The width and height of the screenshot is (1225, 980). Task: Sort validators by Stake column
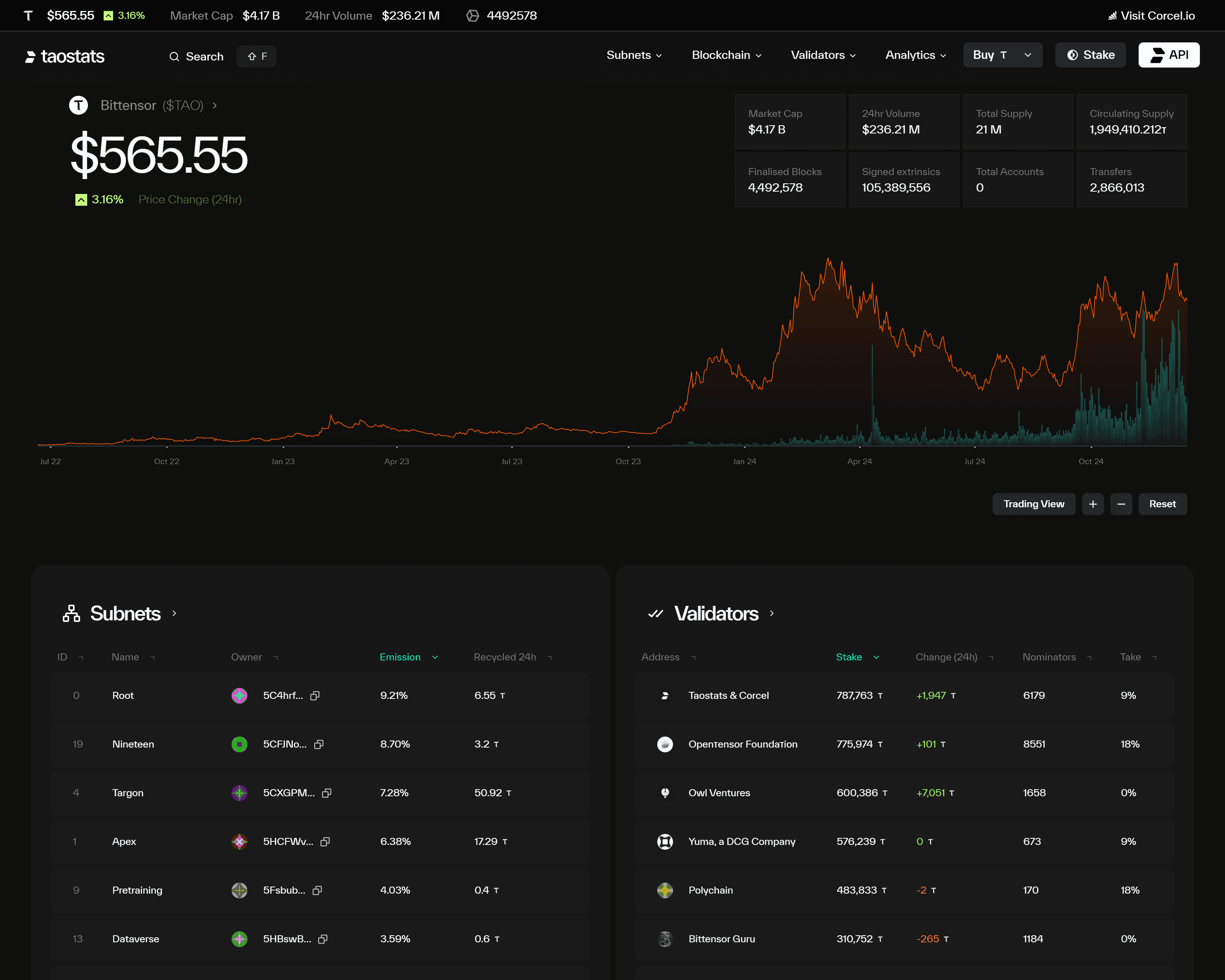[858, 657]
